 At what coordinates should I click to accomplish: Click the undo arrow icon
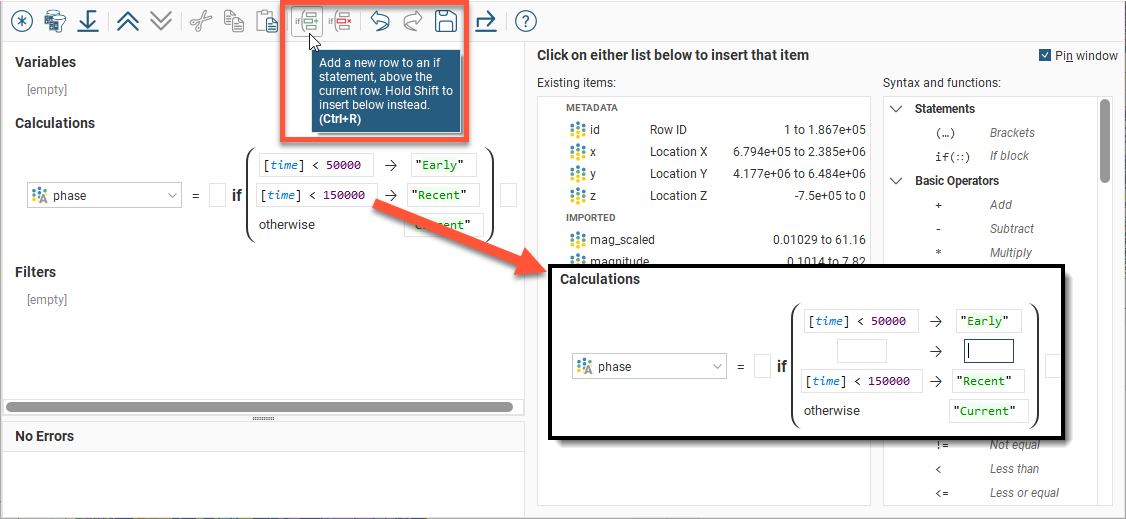379,21
